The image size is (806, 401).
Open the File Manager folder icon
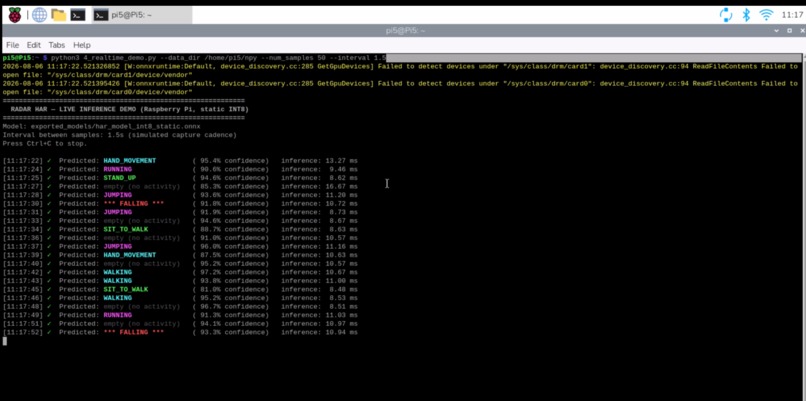(x=59, y=15)
